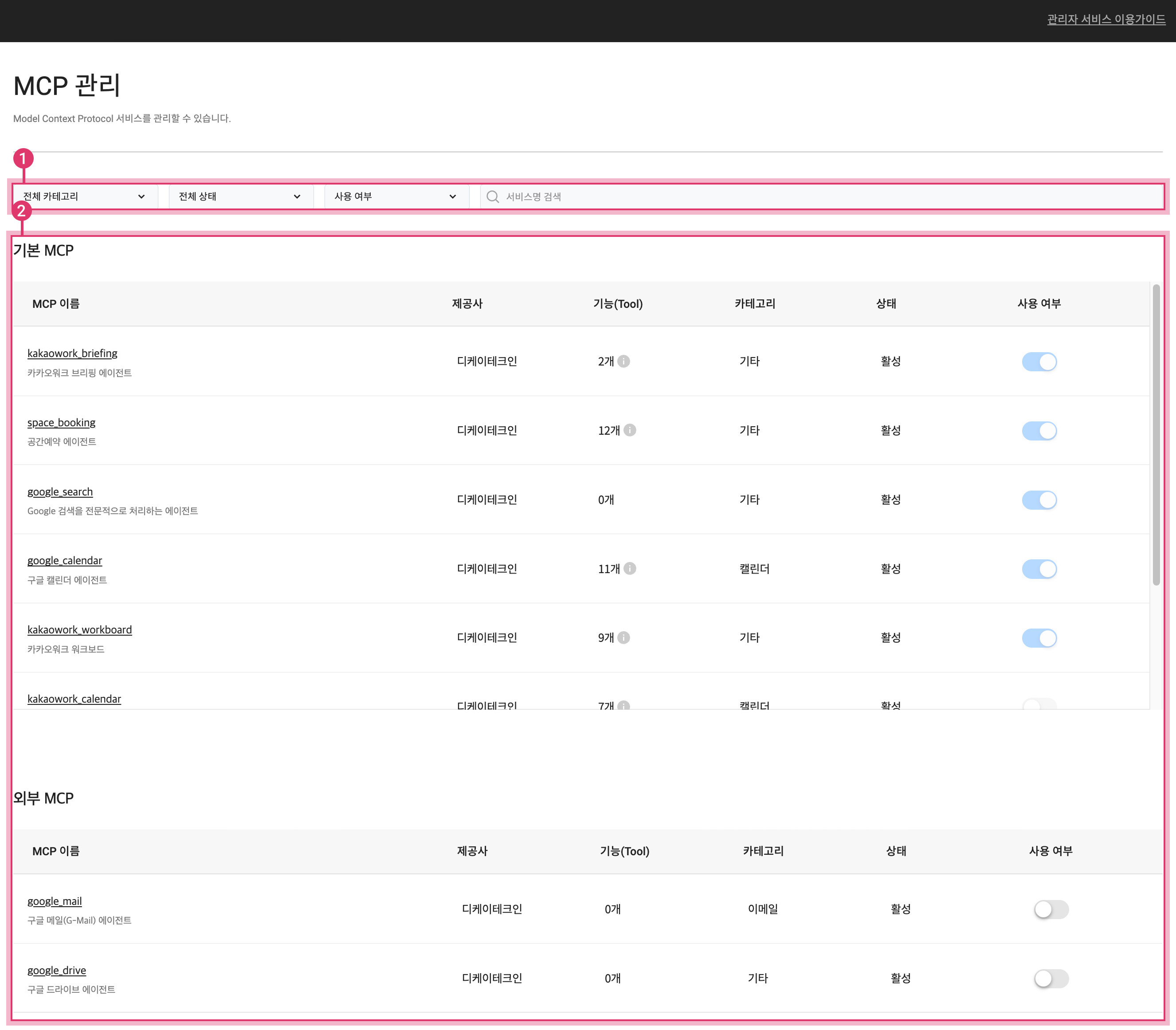Click info icon beside kakaowork_workboard 9개

point(623,637)
